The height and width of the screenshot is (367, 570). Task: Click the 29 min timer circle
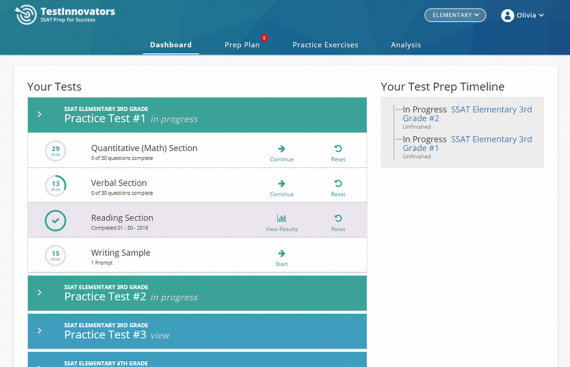pos(55,150)
